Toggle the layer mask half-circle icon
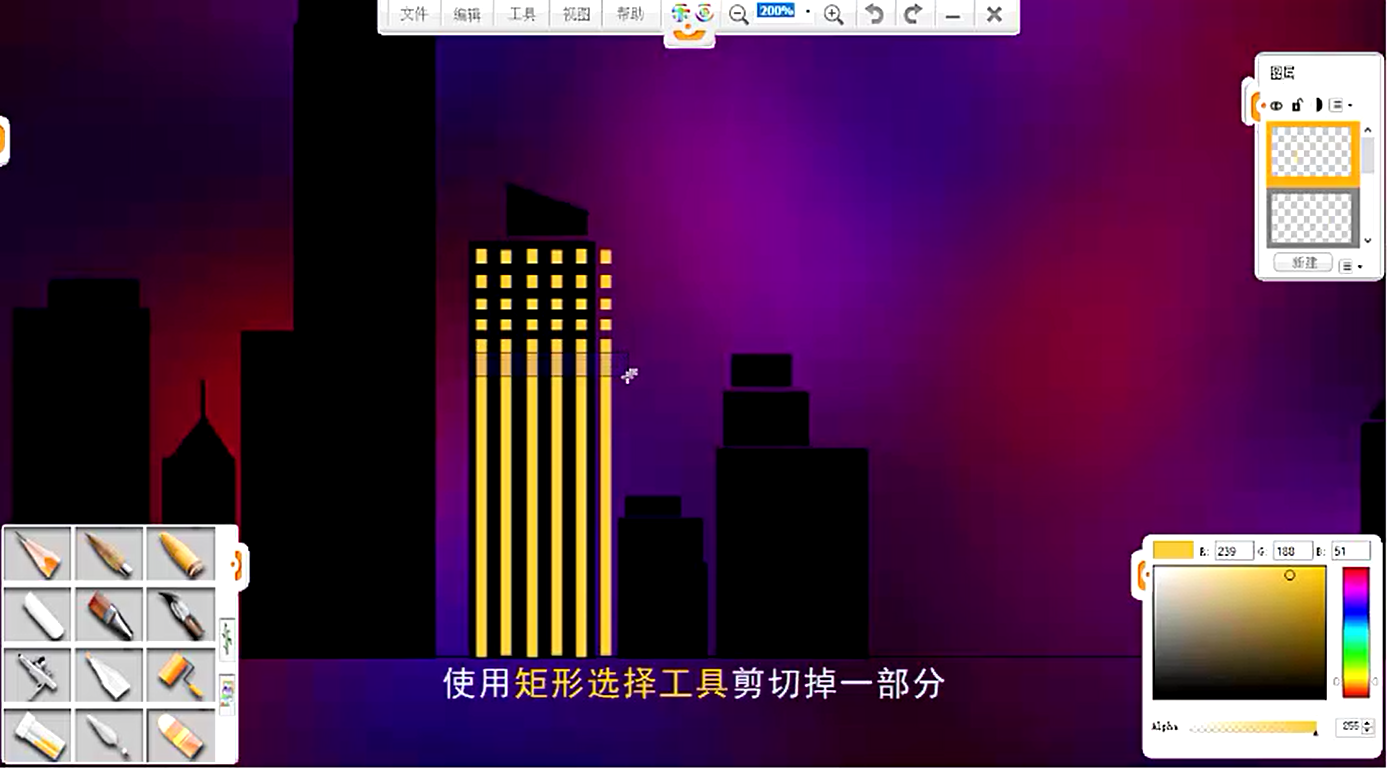The height and width of the screenshot is (768, 1387). tap(1318, 105)
